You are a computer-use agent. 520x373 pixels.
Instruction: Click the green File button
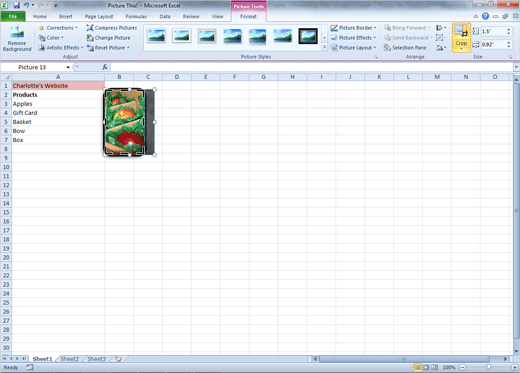tap(13, 16)
